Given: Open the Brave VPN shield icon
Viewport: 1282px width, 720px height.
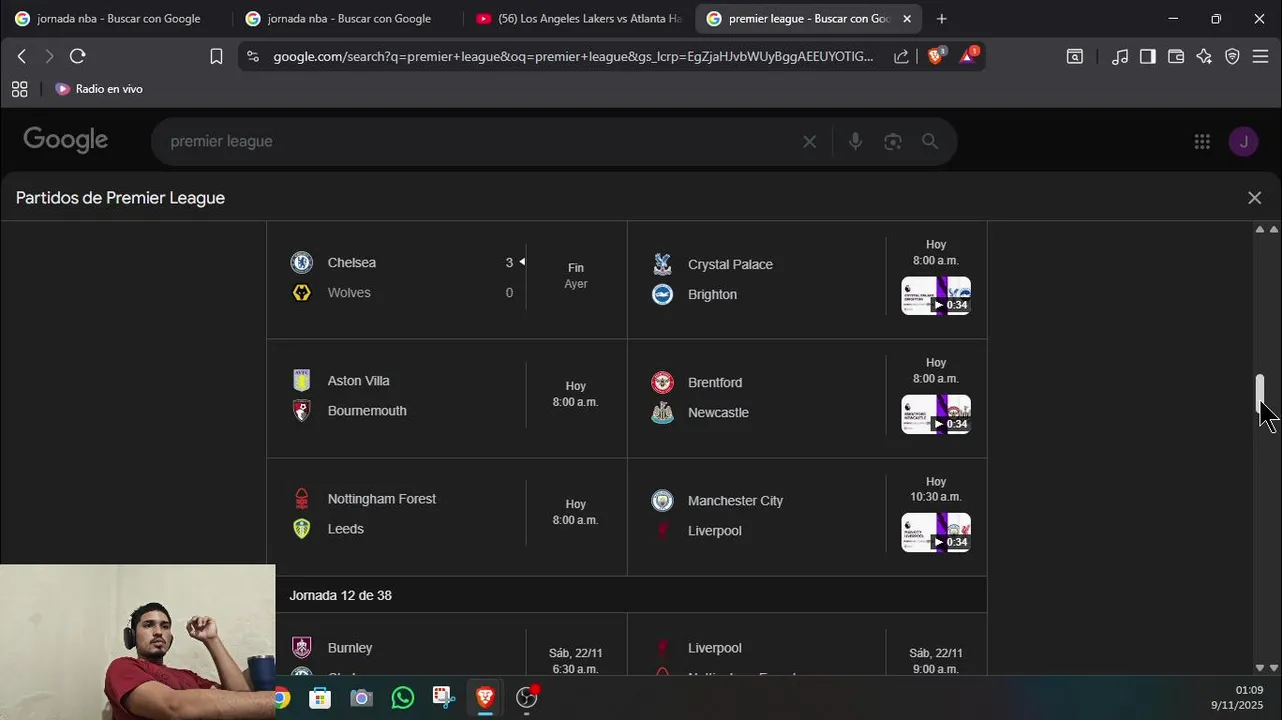Looking at the screenshot, I should click(1232, 57).
